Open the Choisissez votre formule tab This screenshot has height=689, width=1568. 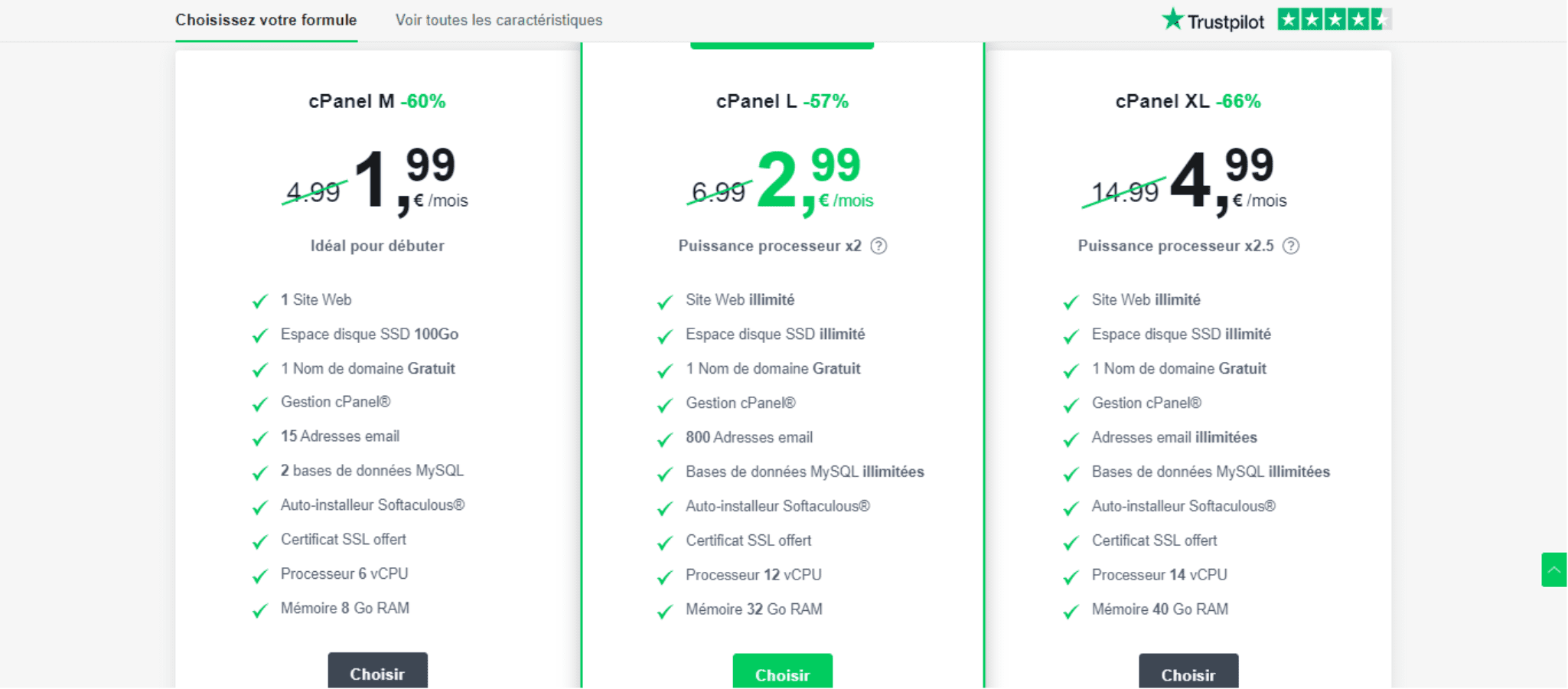266,20
